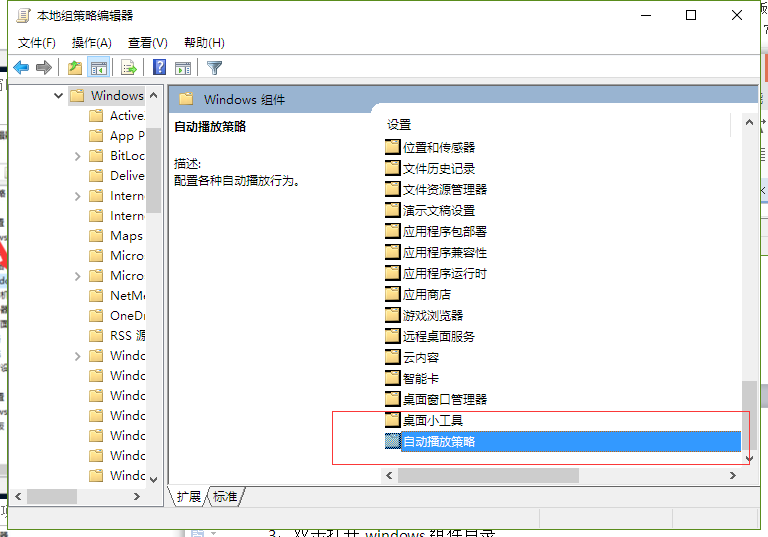Viewport: 768px width, 537px height.
Task: Open the 文件(F) menu
Action: click(x=37, y=43)
